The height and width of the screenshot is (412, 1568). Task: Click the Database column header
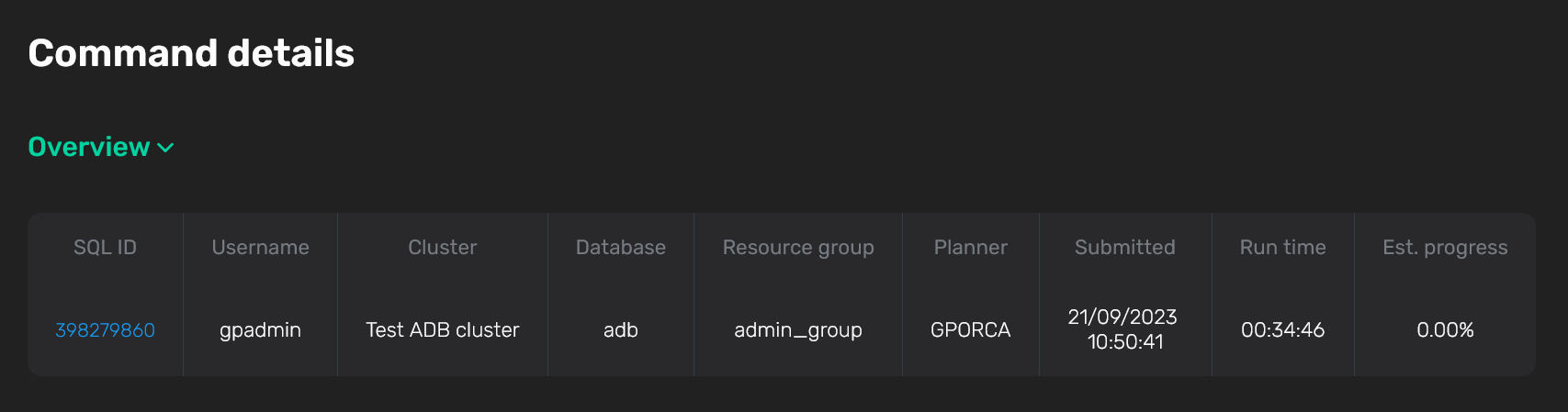(x=620, y=248)
